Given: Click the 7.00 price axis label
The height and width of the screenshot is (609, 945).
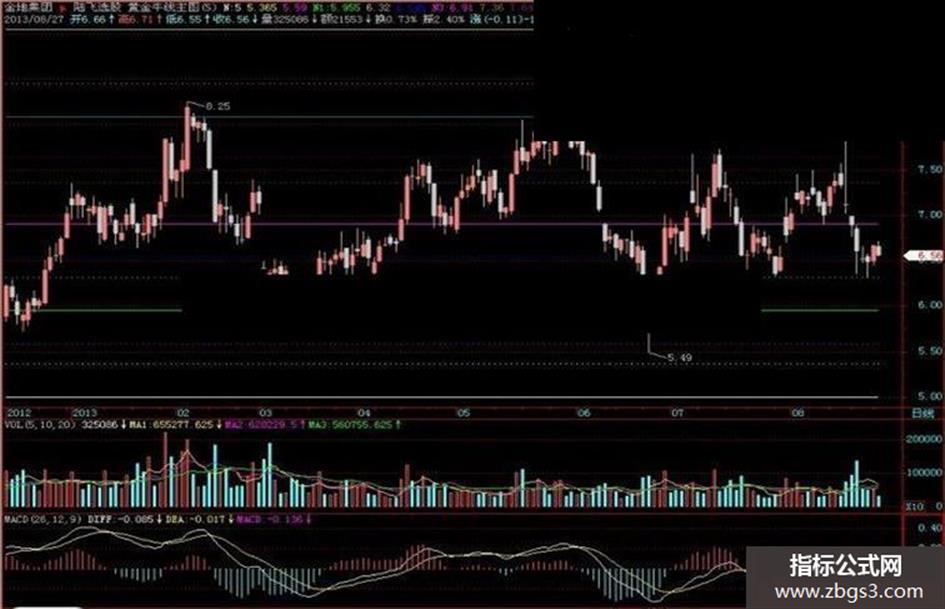Looking at the screenshot, I should click(929, 215).
